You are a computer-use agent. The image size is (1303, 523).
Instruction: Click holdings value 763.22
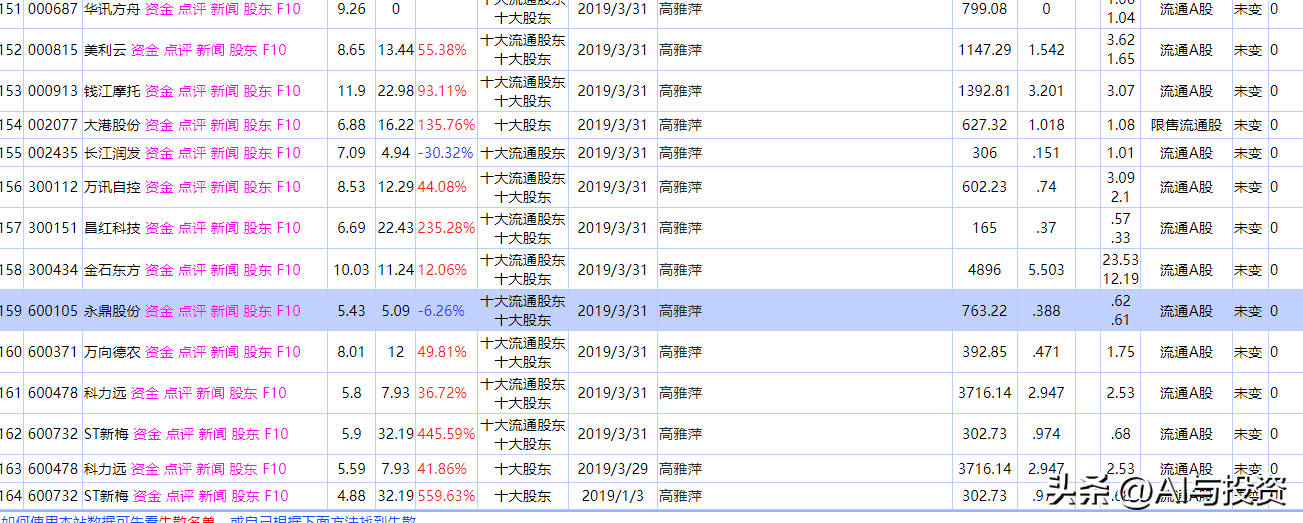tap(984, 311)
